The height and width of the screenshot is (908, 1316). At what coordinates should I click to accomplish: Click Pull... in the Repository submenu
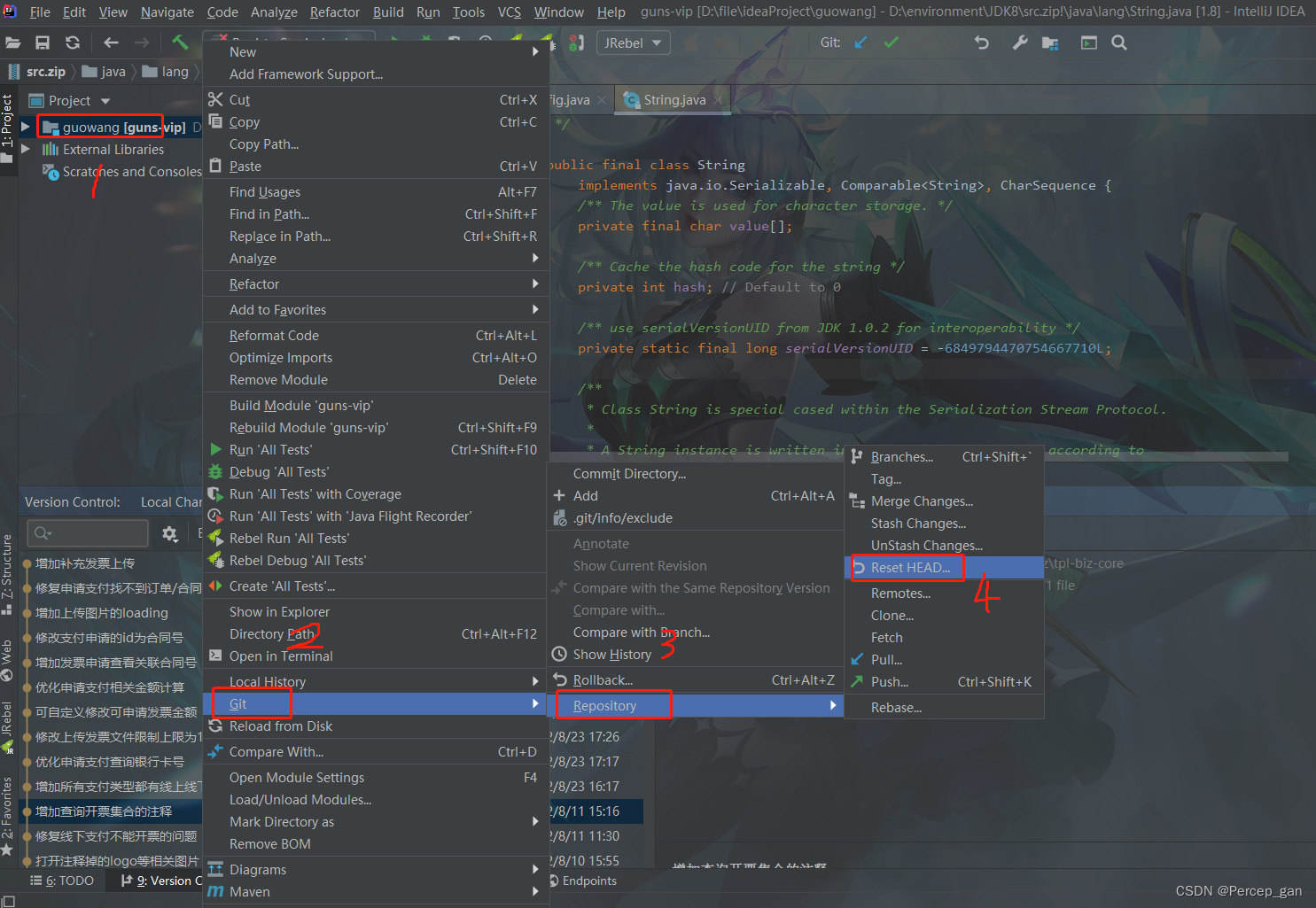[944, 659]
